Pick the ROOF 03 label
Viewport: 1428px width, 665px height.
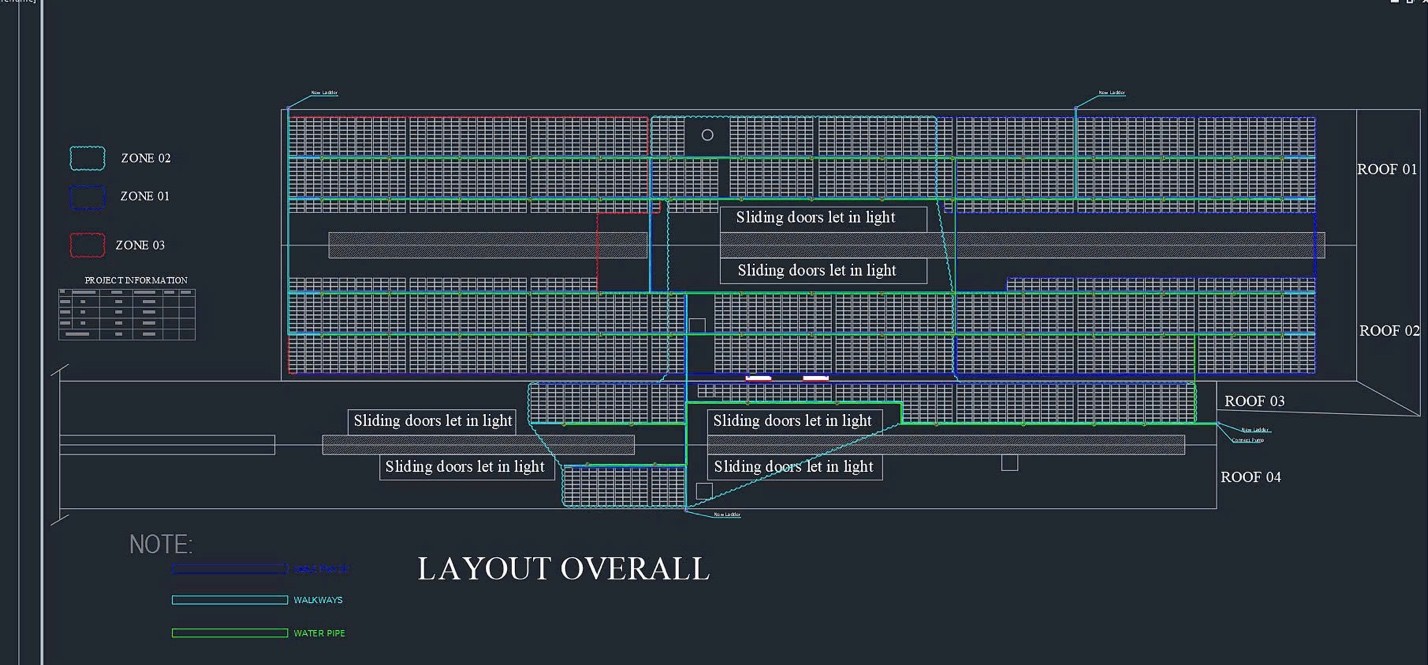tap(1254, 401)
